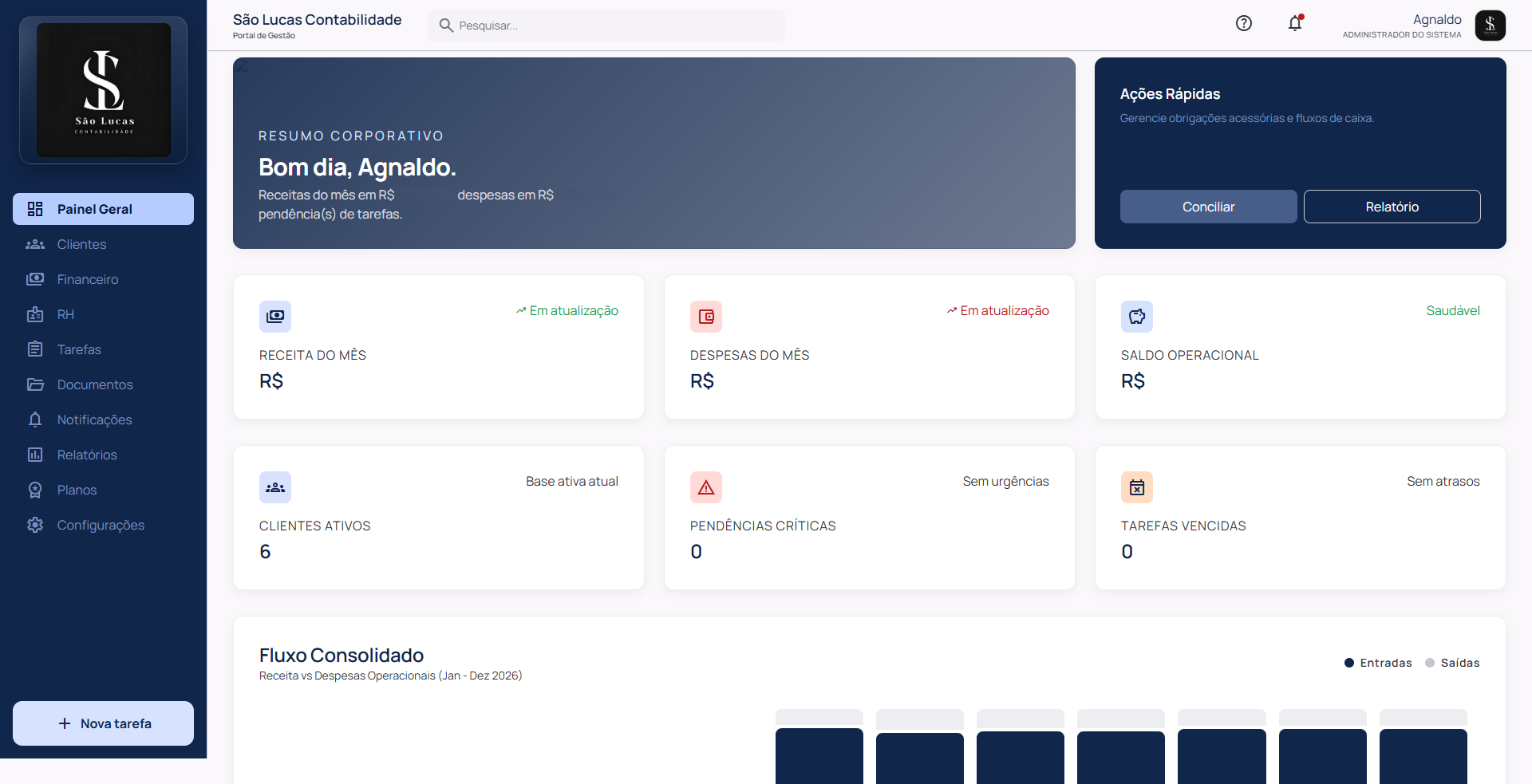1532x784 pixels.
Task: Click the plus icon on Nova tarefa
Action: [x=65, y=723]
